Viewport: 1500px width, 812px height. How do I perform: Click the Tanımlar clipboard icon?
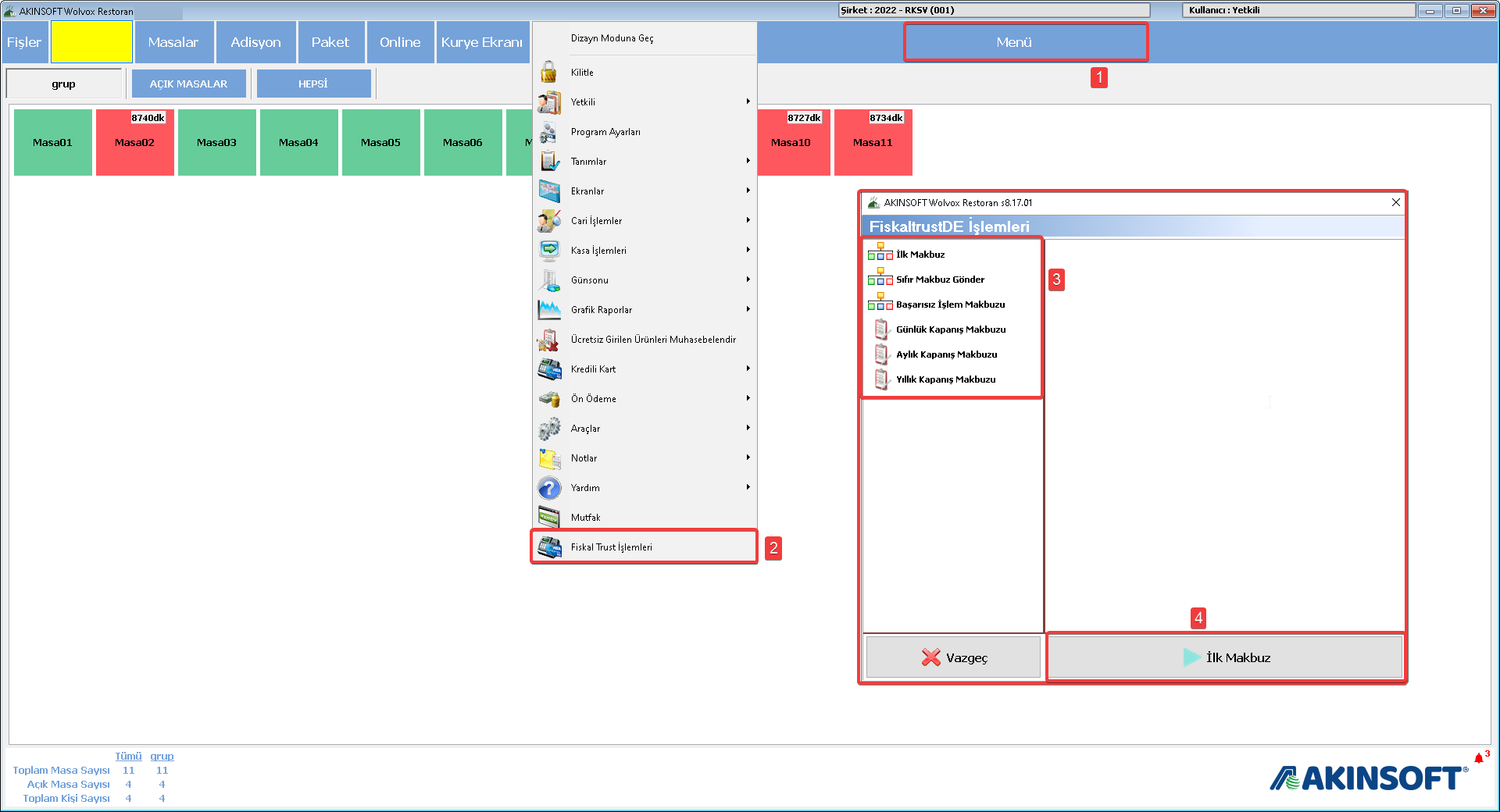pos(549,162)
